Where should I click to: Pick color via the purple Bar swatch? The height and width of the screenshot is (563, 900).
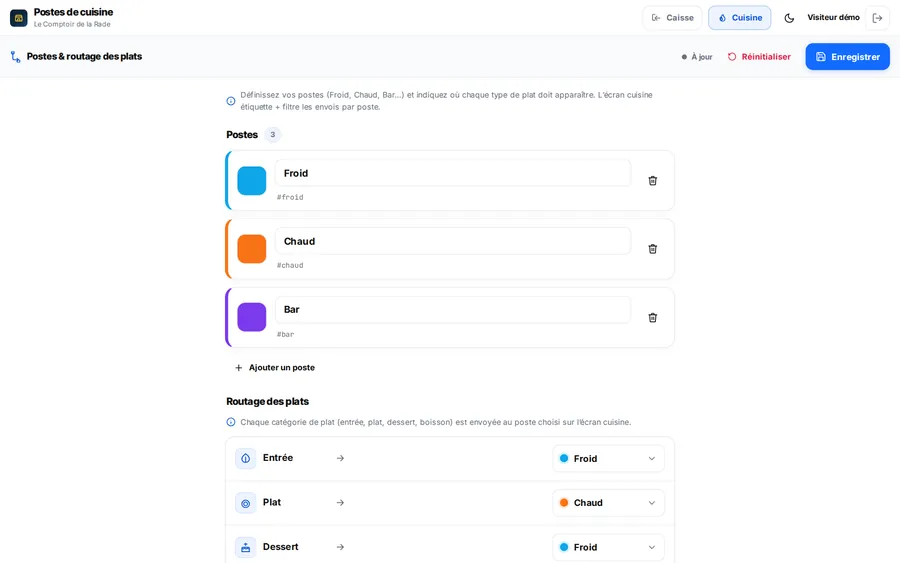[x=251, y=317]
